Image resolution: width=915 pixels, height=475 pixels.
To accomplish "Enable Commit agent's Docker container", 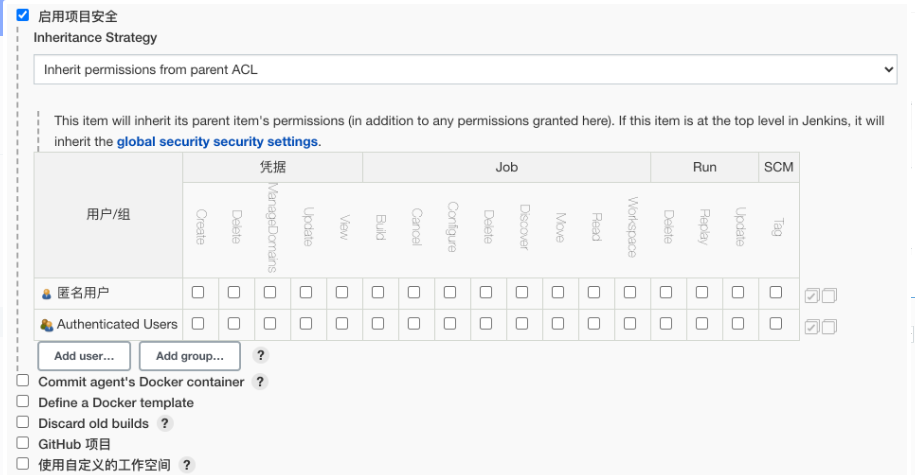I will (x=23, y=381).
